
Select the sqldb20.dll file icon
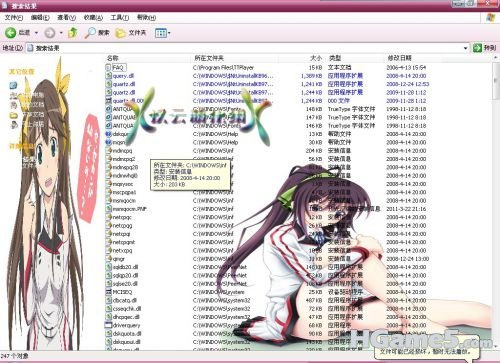pyautogui.click(x=108, y=267)
